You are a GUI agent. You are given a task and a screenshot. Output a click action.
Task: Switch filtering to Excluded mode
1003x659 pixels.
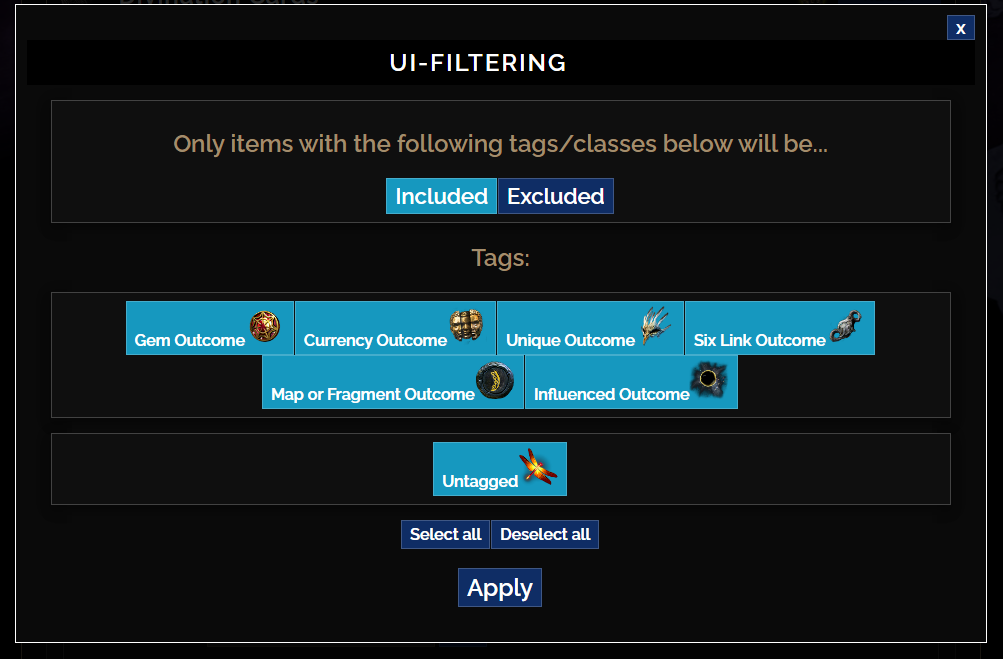coord(555,195)
